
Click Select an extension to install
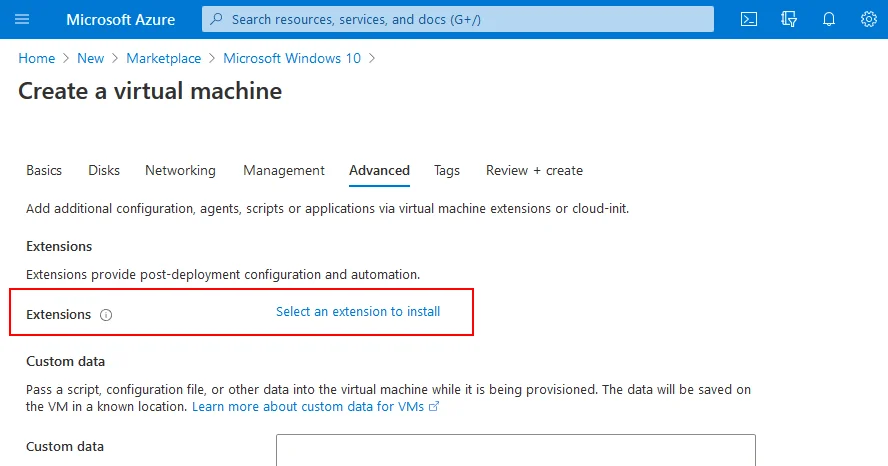(x=358, y=311)
